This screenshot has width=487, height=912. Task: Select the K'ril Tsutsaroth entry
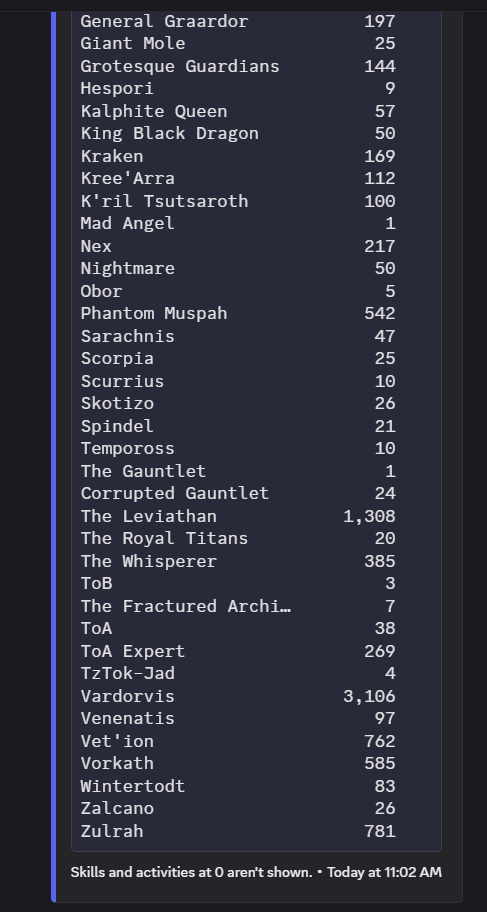(x=164, y=201)
